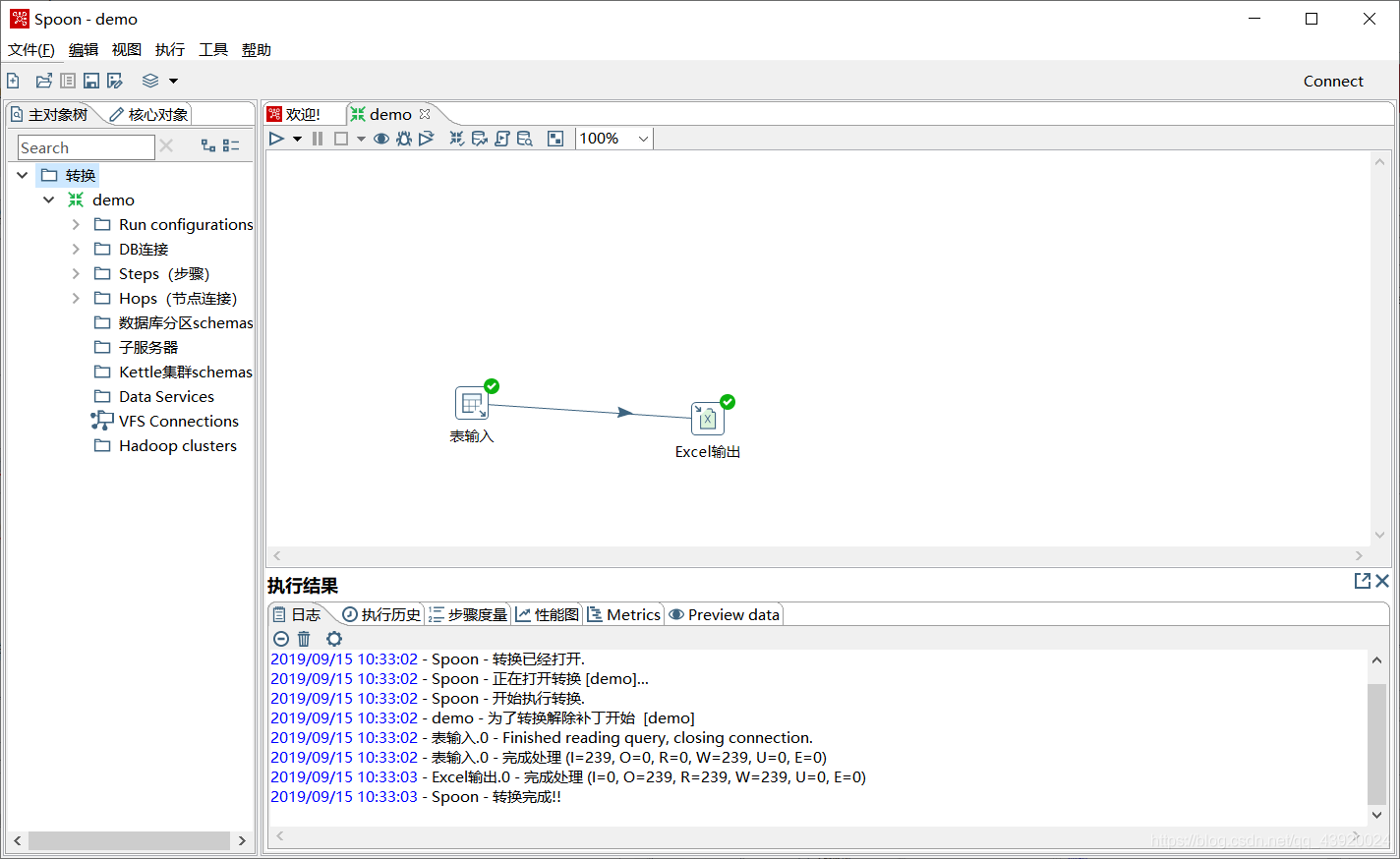The image size is (1400, 859).
Task: Switch to 步骤度量 results tab
Action: tap(468, 614)
